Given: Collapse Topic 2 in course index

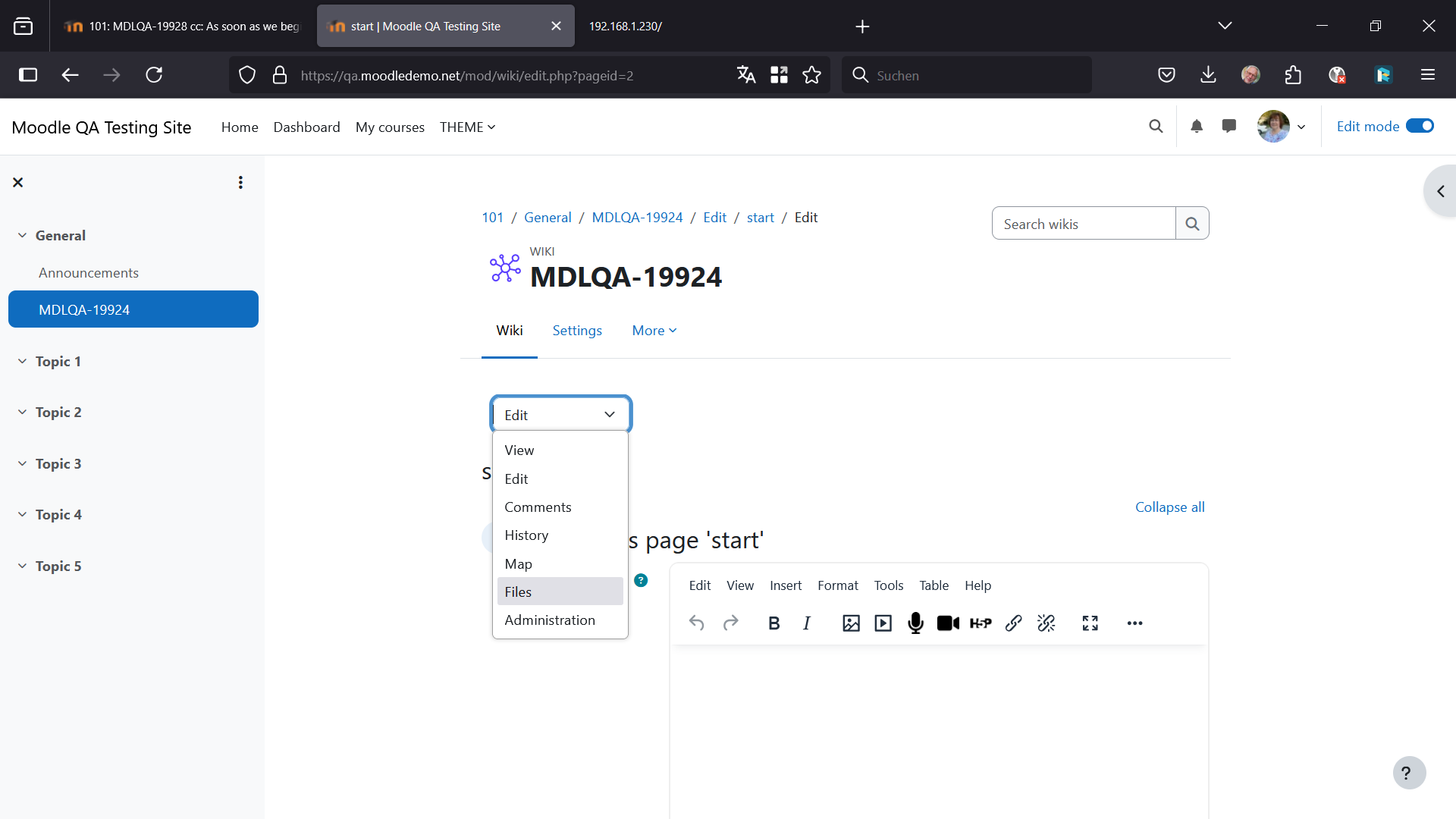Looking at the screenshot, I should [22, 413].
